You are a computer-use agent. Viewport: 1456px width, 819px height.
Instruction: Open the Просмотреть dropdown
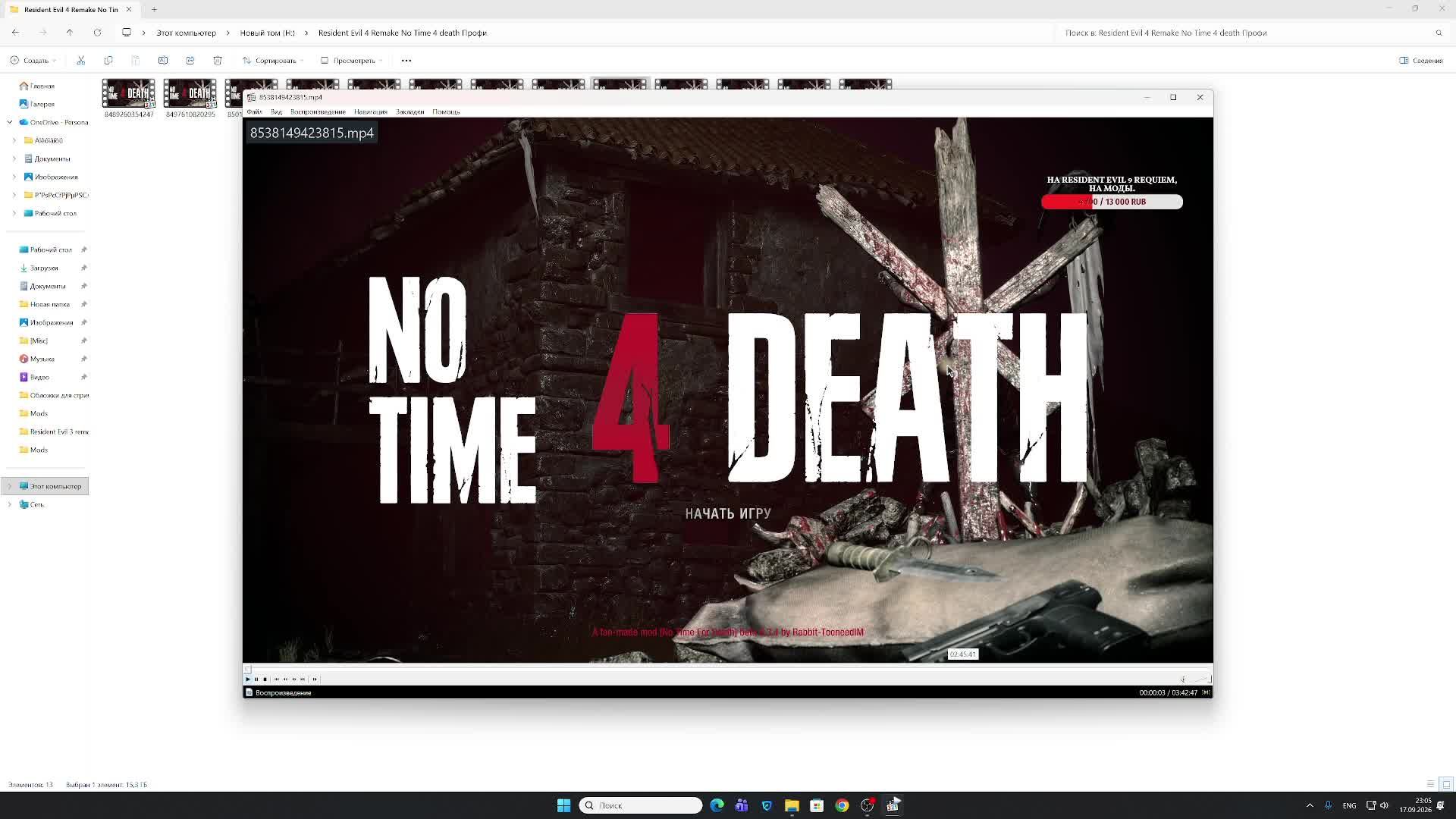[352, 61]
